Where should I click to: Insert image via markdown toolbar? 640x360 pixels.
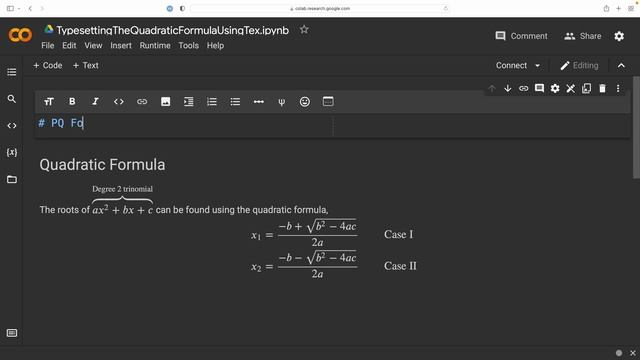click(x=165, y=102)
